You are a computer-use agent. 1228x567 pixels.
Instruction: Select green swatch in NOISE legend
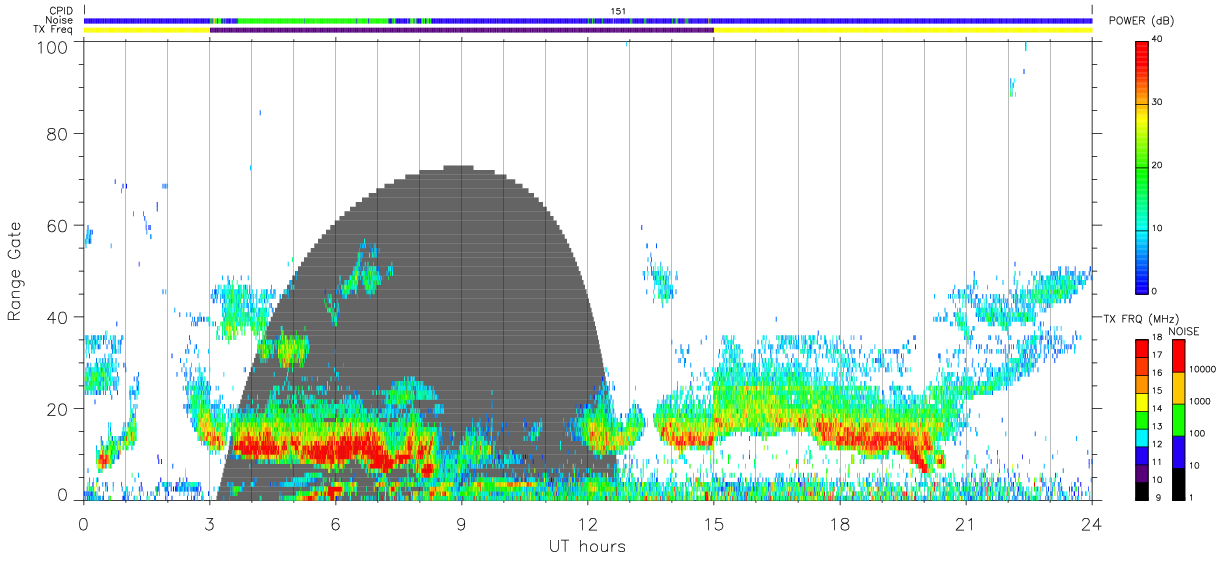[x=1179, y=419]
